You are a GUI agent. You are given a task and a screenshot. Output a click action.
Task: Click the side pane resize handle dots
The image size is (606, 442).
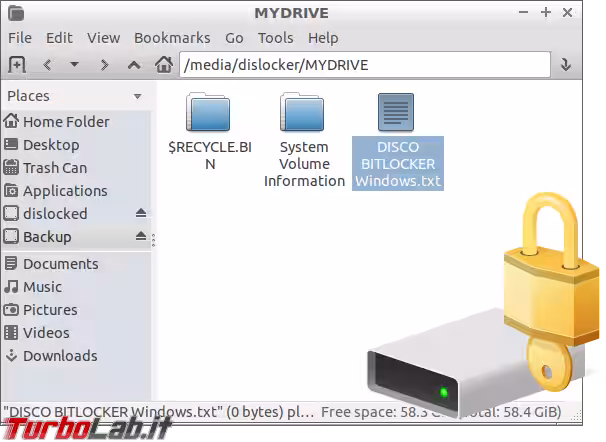(153, 240)
